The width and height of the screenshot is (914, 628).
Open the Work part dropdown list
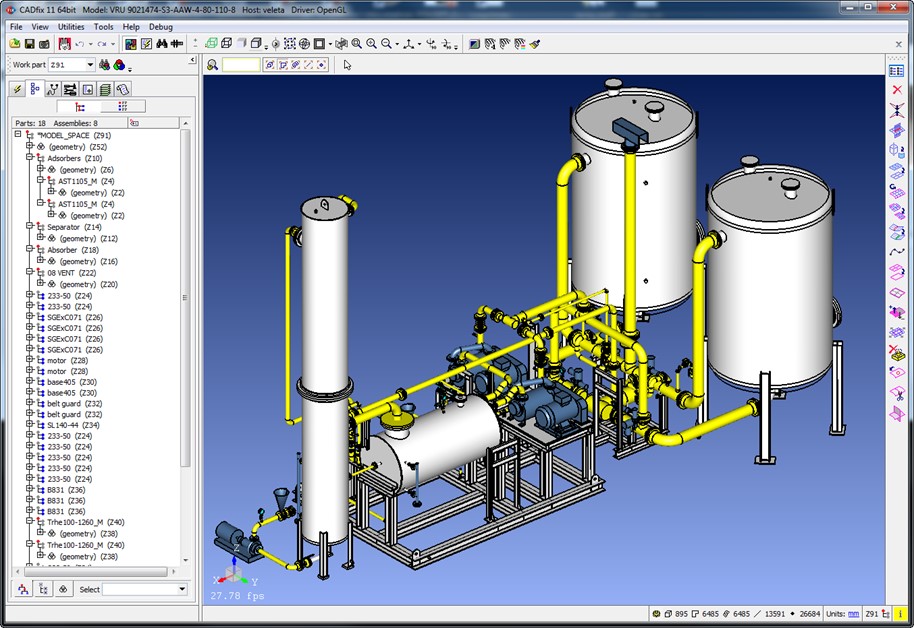pos(90,64)
